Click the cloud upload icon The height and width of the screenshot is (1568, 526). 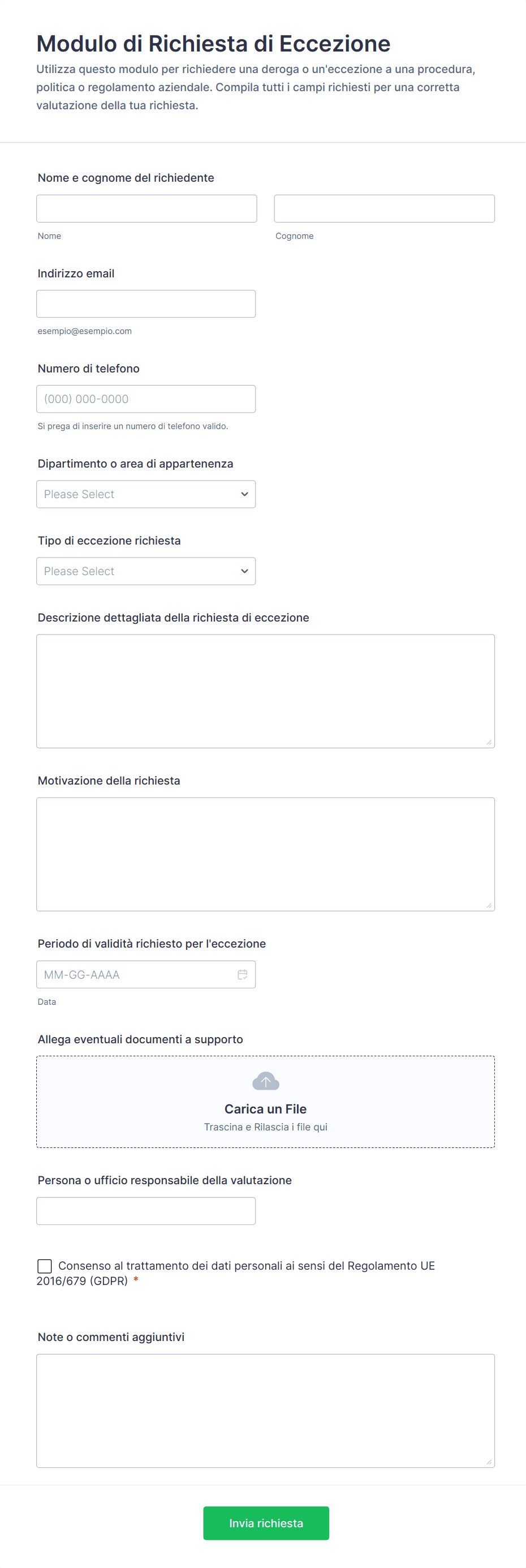click(266, 1081)
